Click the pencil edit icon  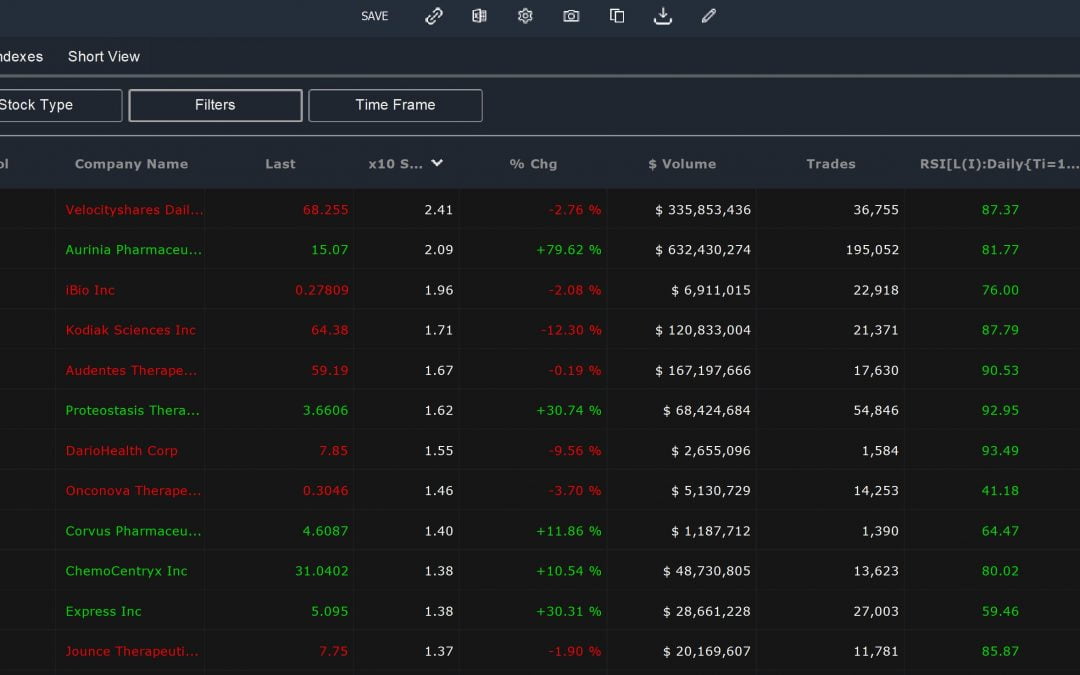[708, 16]
